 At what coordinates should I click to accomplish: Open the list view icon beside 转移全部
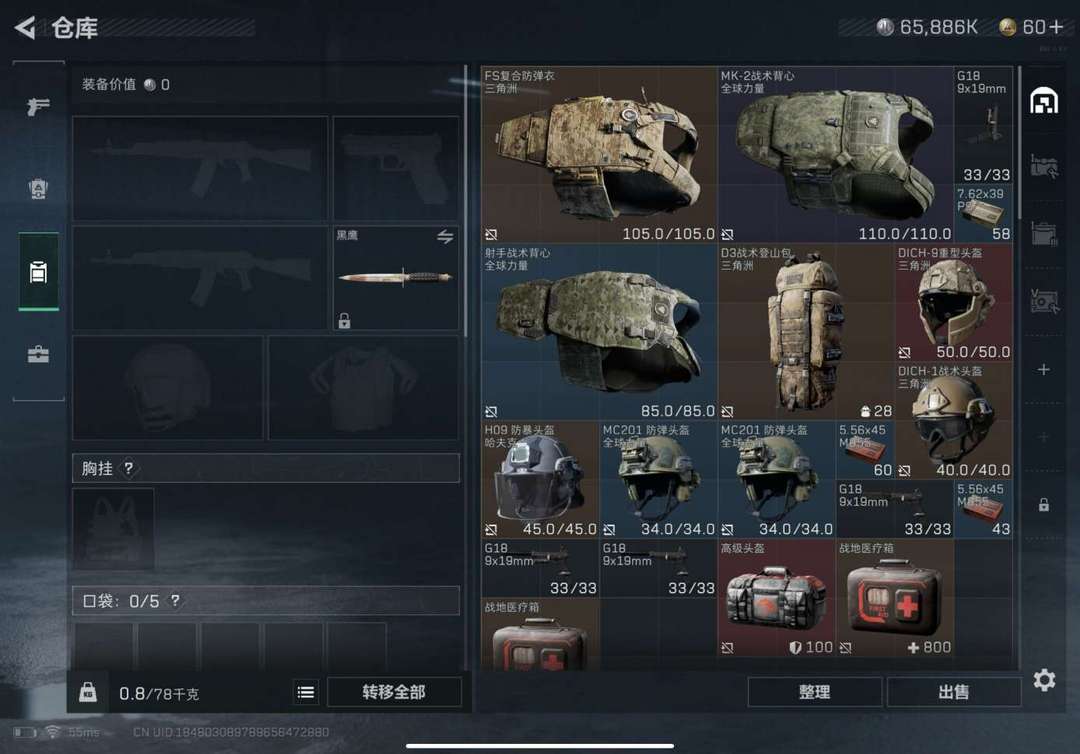coord(306,692)
